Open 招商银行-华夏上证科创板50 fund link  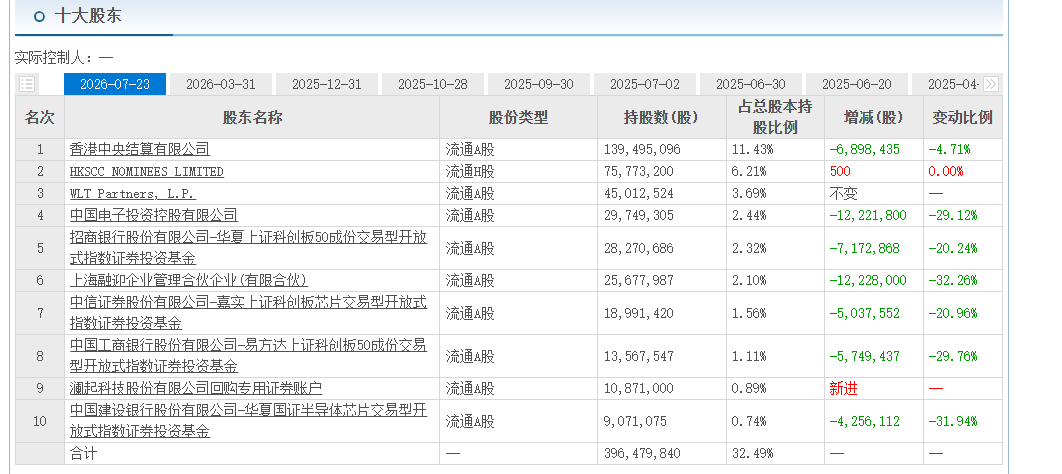point(249,248)
